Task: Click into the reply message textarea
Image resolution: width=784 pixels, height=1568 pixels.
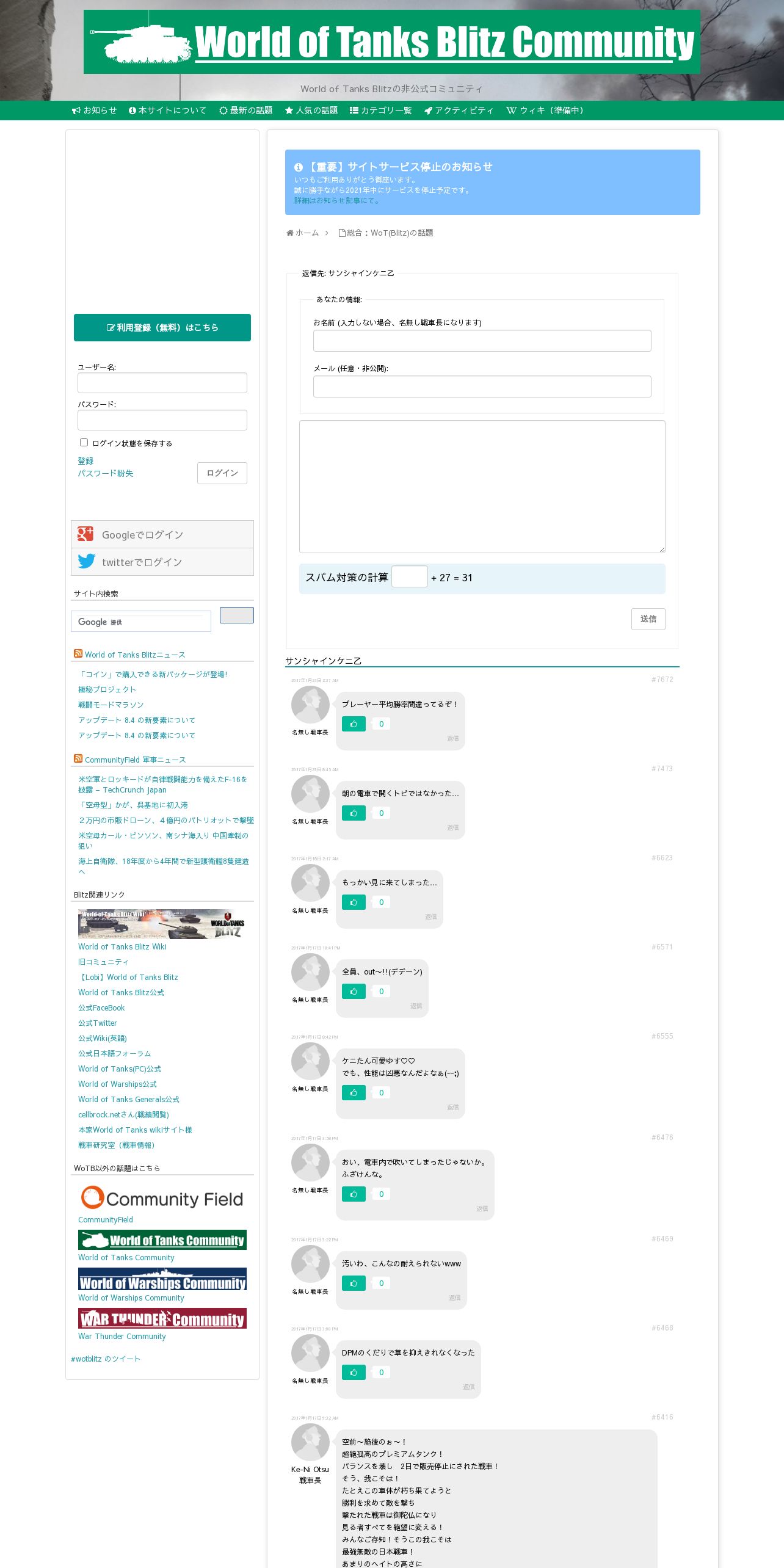Action: 482,487
